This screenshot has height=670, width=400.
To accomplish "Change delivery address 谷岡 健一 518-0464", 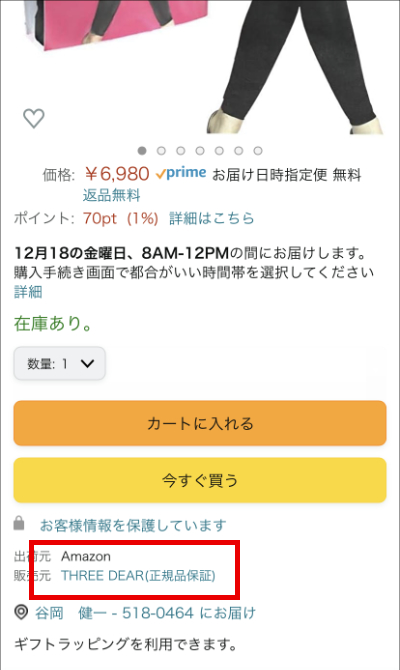I will click(x=145, y=613).
